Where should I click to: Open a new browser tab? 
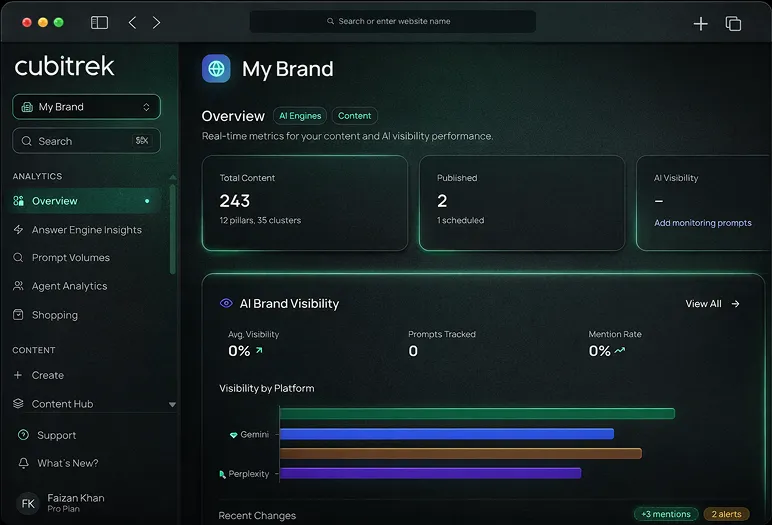[x=700, y=23]
